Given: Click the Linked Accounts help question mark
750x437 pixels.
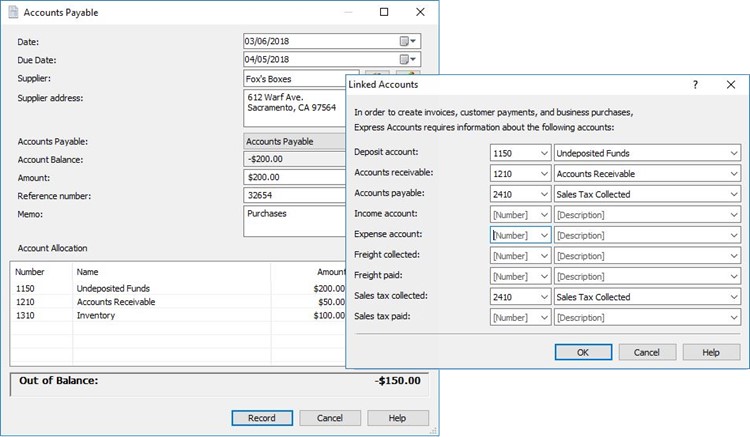Looking at the screenshot, I should pyautogui.click(x=695, y=85).
